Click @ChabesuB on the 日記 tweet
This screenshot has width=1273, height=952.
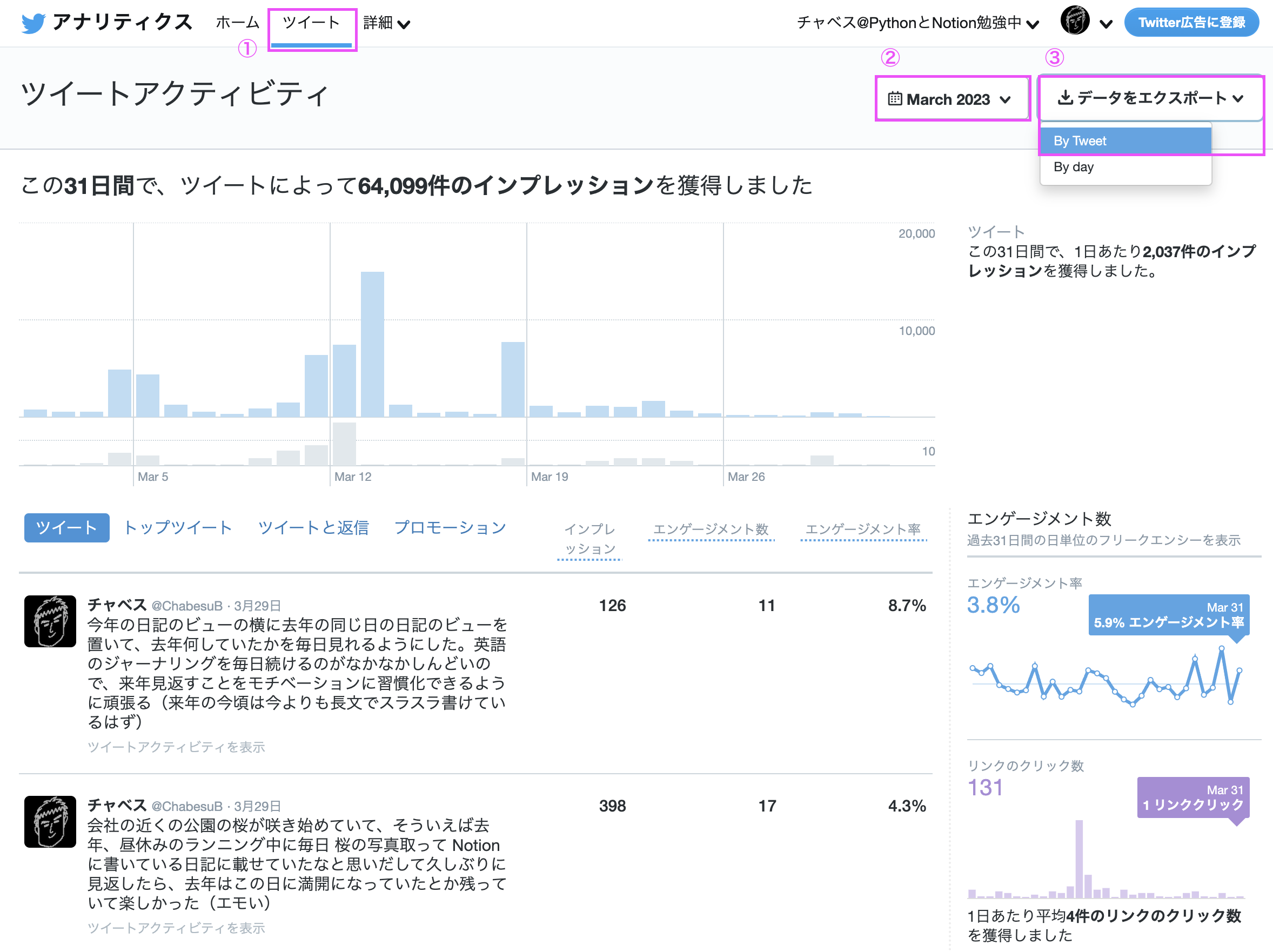point(187,606)
